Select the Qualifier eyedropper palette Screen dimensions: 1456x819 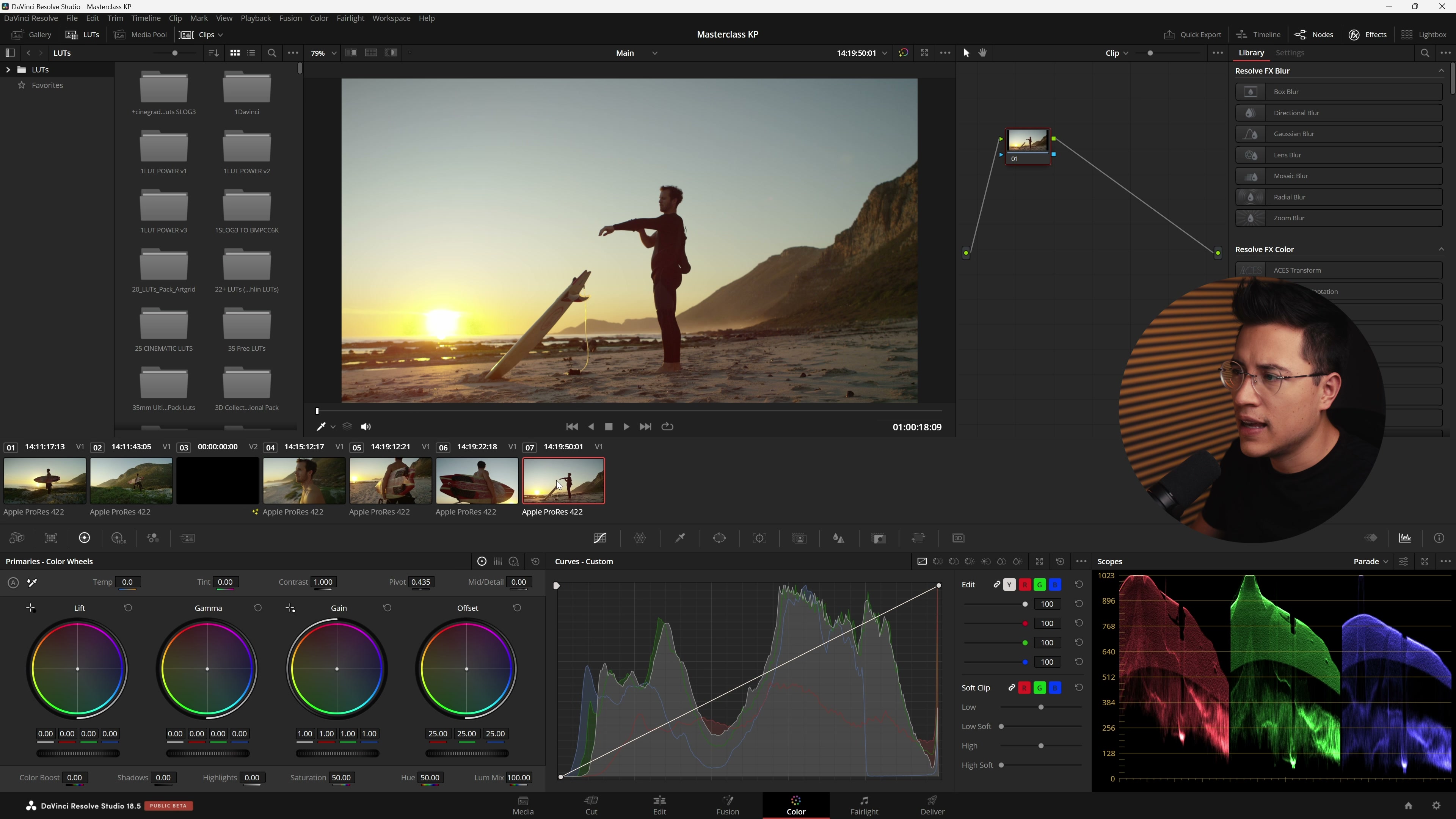tap(680, 538)
